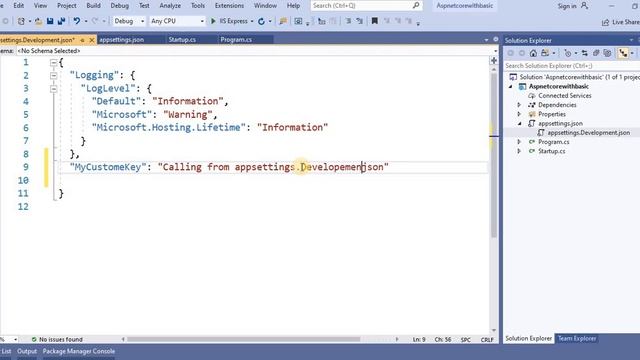Click the Search Solution Explorer field
This screenshot has width=640, height=360.
(x=571, y=66)
